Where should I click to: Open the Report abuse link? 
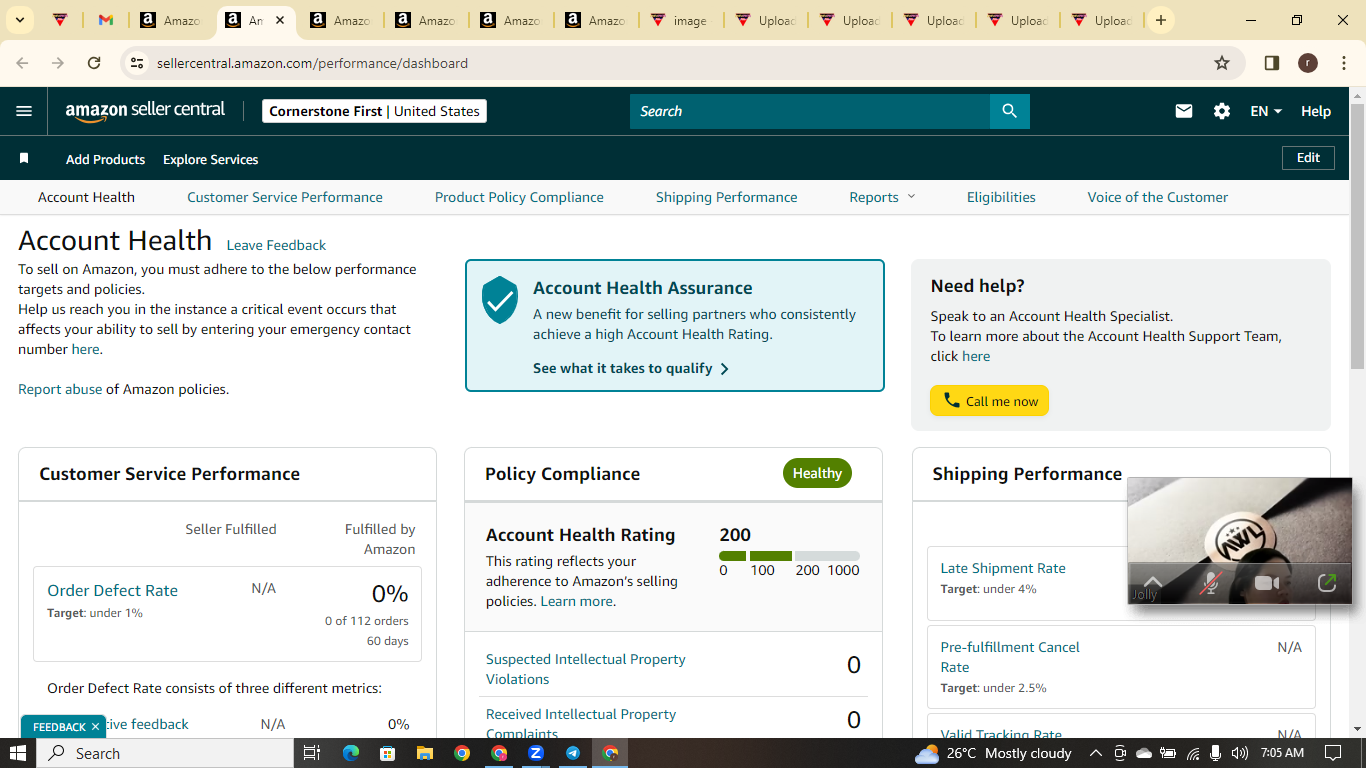click(60, 389)
